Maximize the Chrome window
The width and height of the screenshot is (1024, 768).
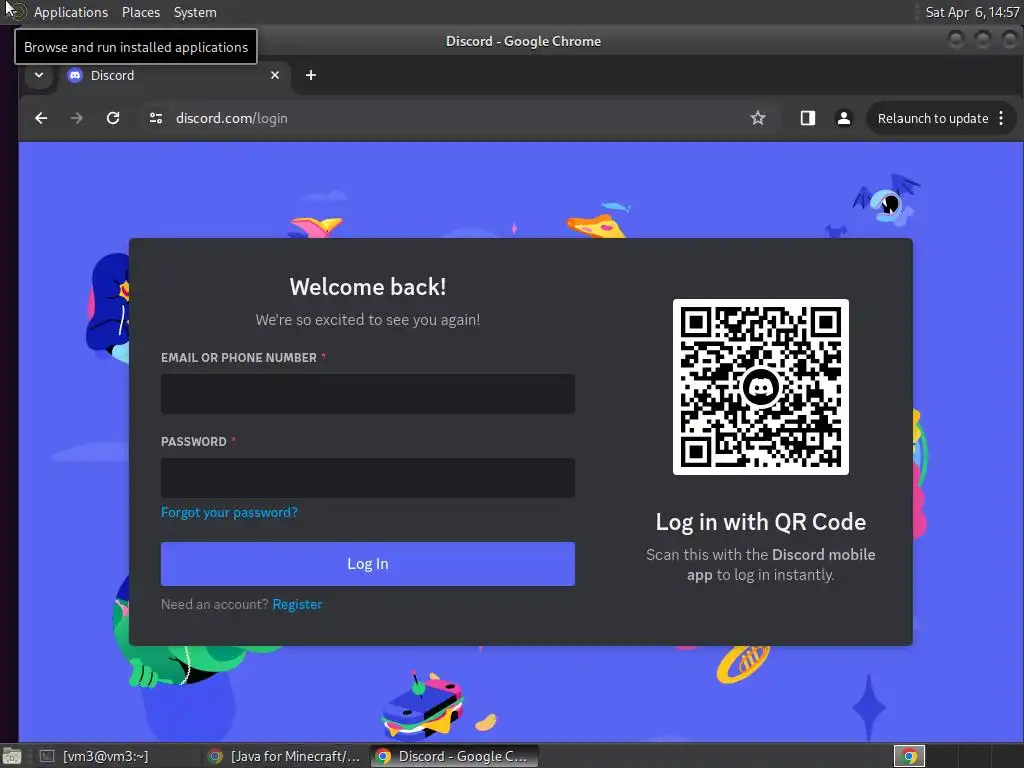(983, 40)
